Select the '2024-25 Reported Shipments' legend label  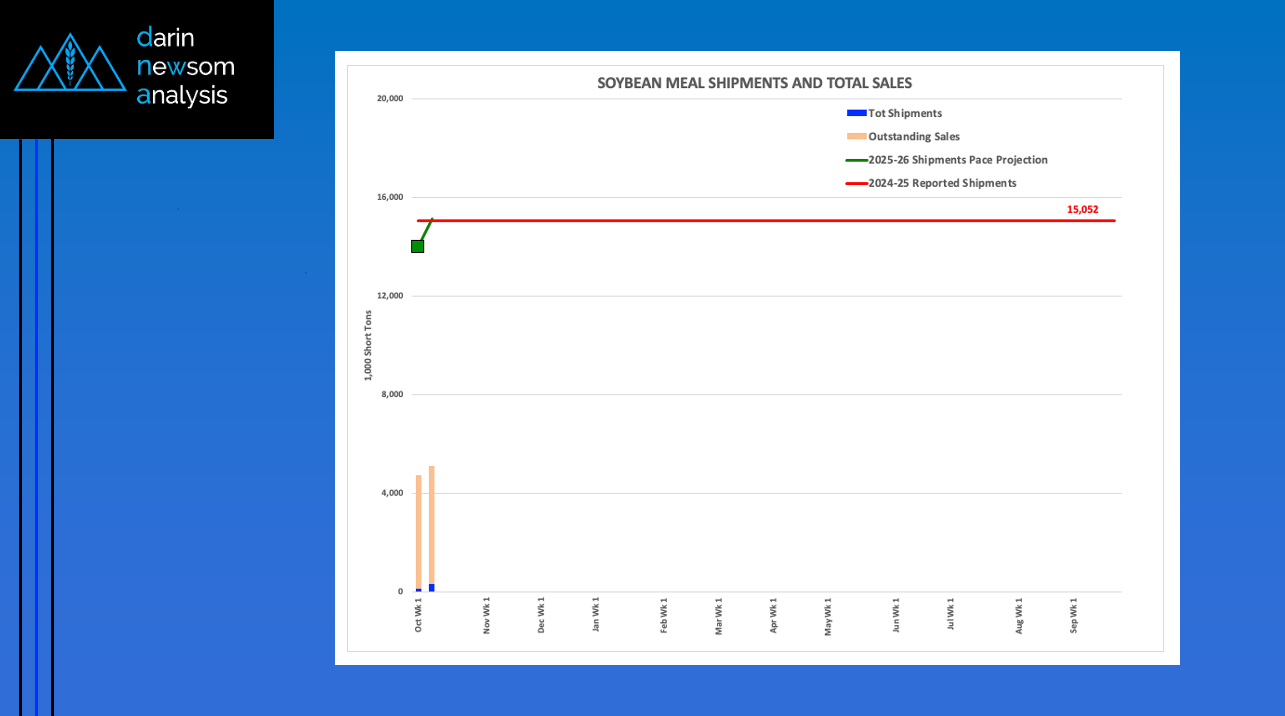(942, 183)
